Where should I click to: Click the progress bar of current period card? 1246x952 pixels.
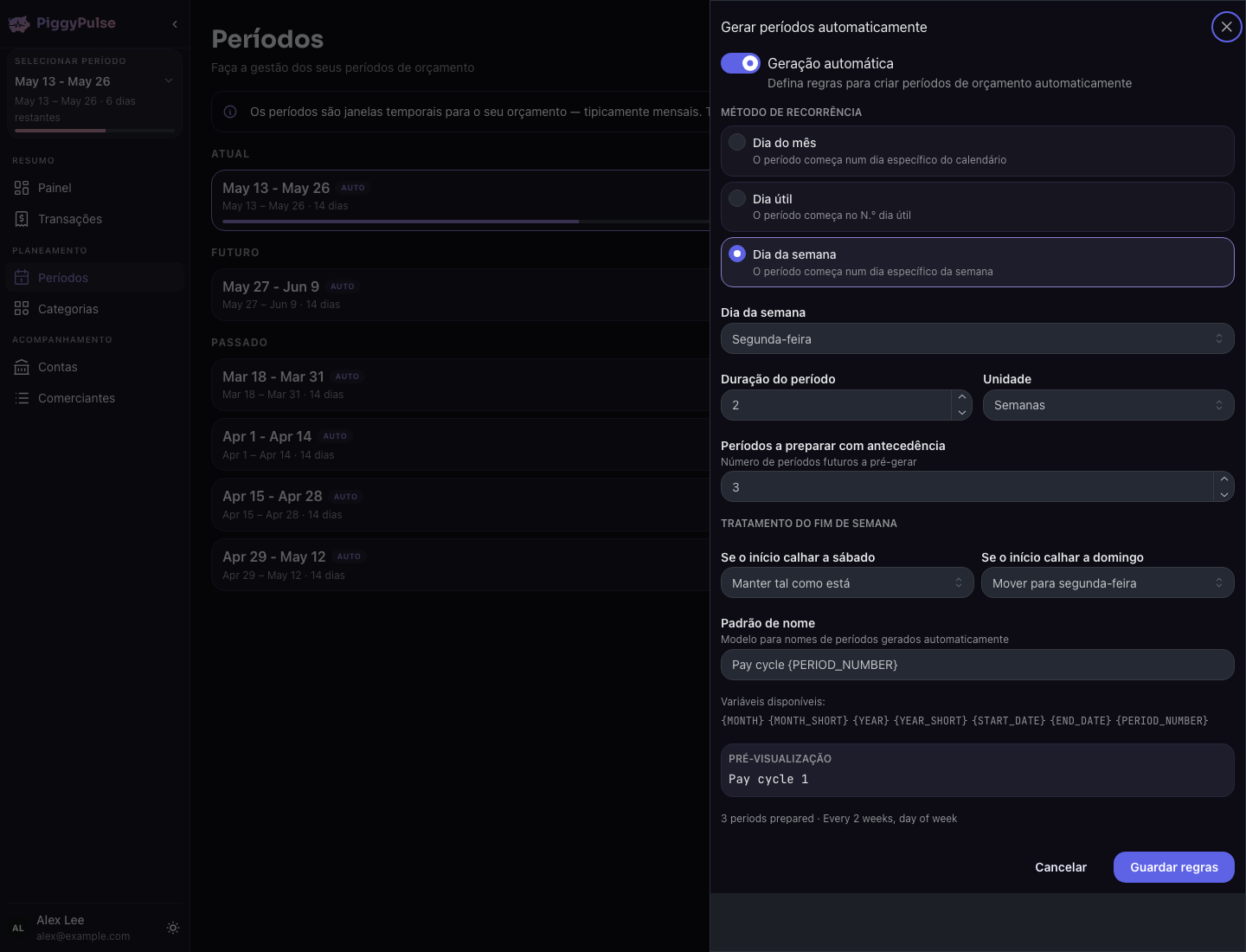(466, 222)
